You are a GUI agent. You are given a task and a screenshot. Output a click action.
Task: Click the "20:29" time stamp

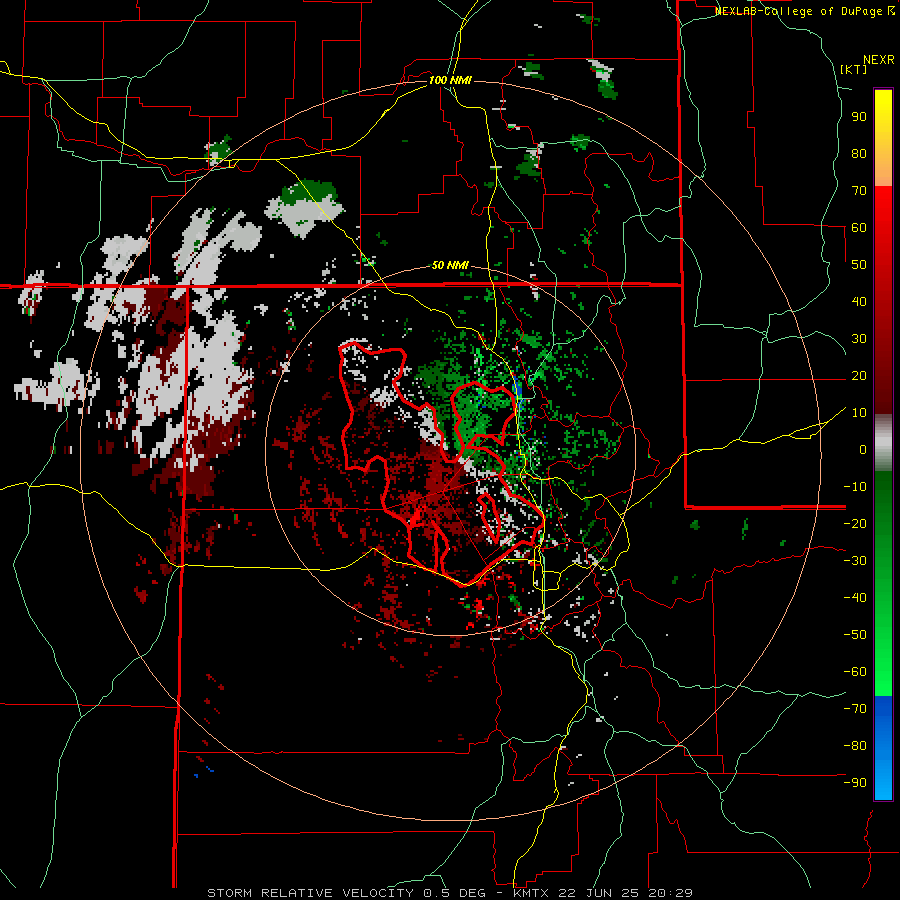point(670,893)
